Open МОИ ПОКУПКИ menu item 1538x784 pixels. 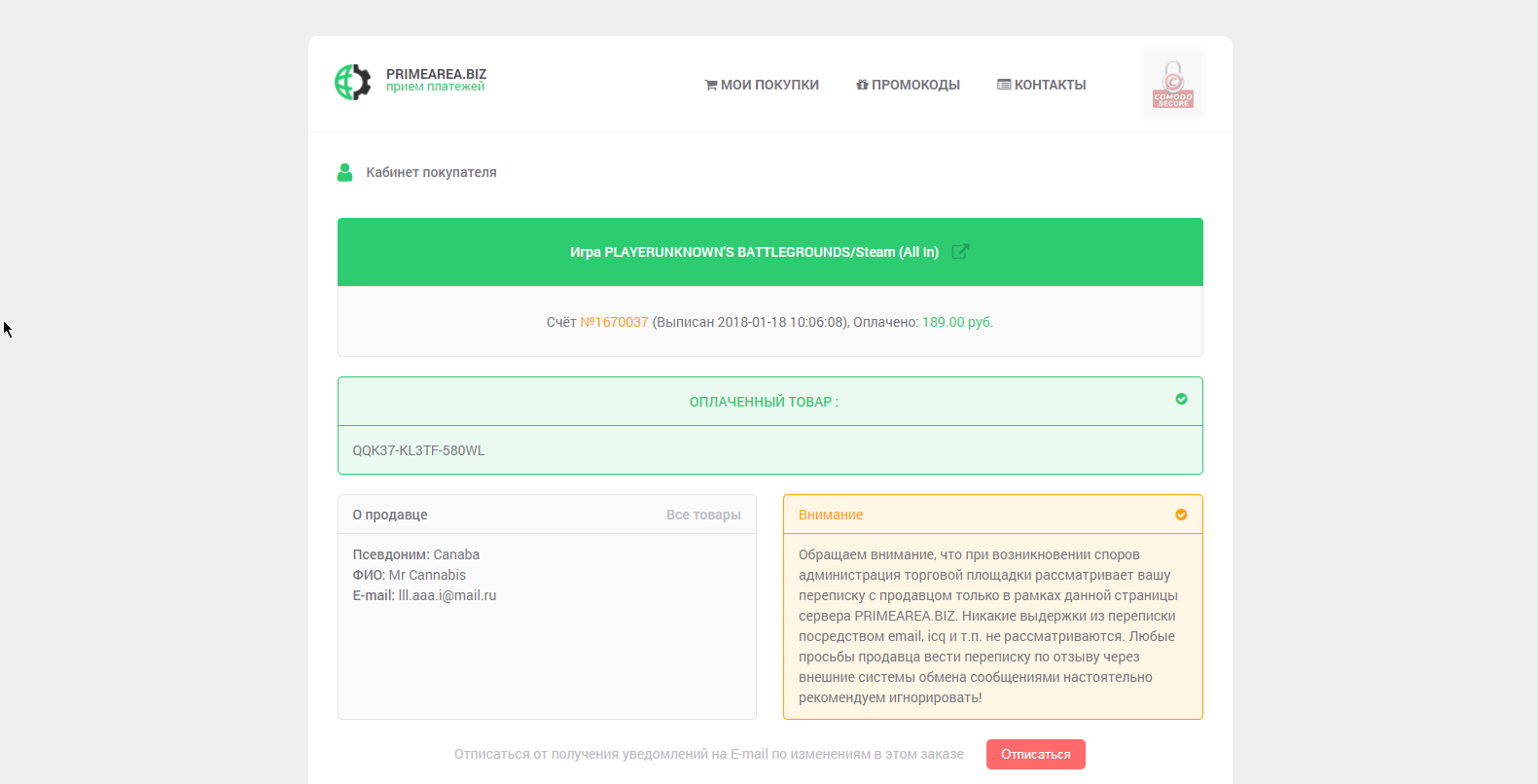point(762,85)
